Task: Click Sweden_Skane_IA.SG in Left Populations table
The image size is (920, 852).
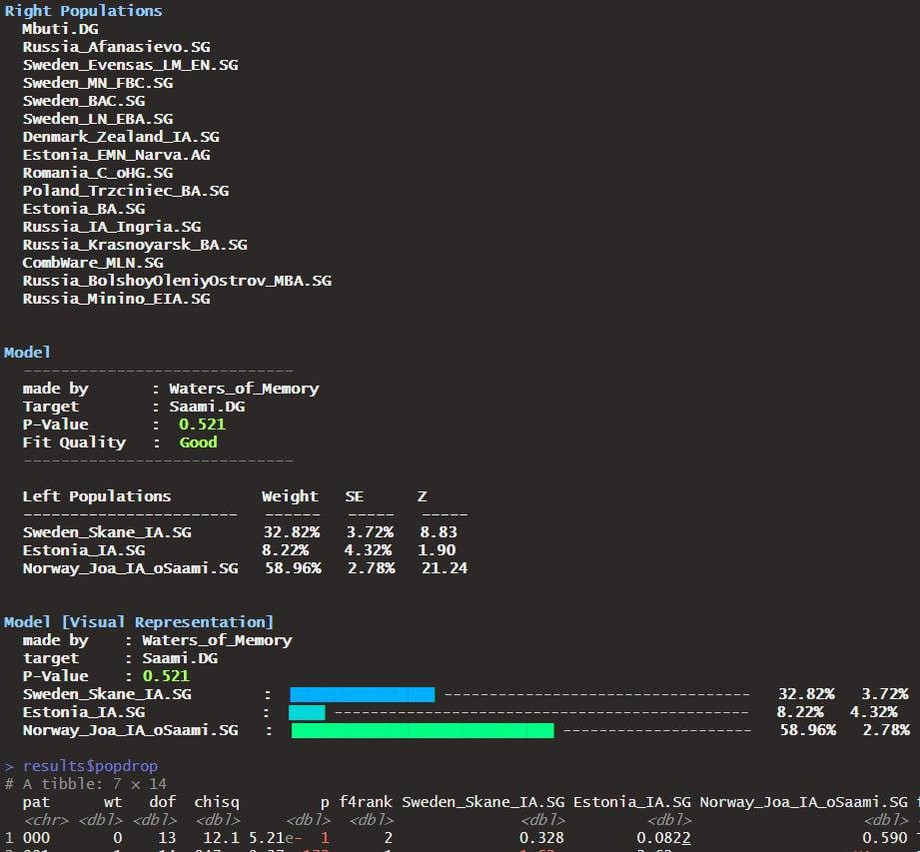Action: [x=107, y=532]
